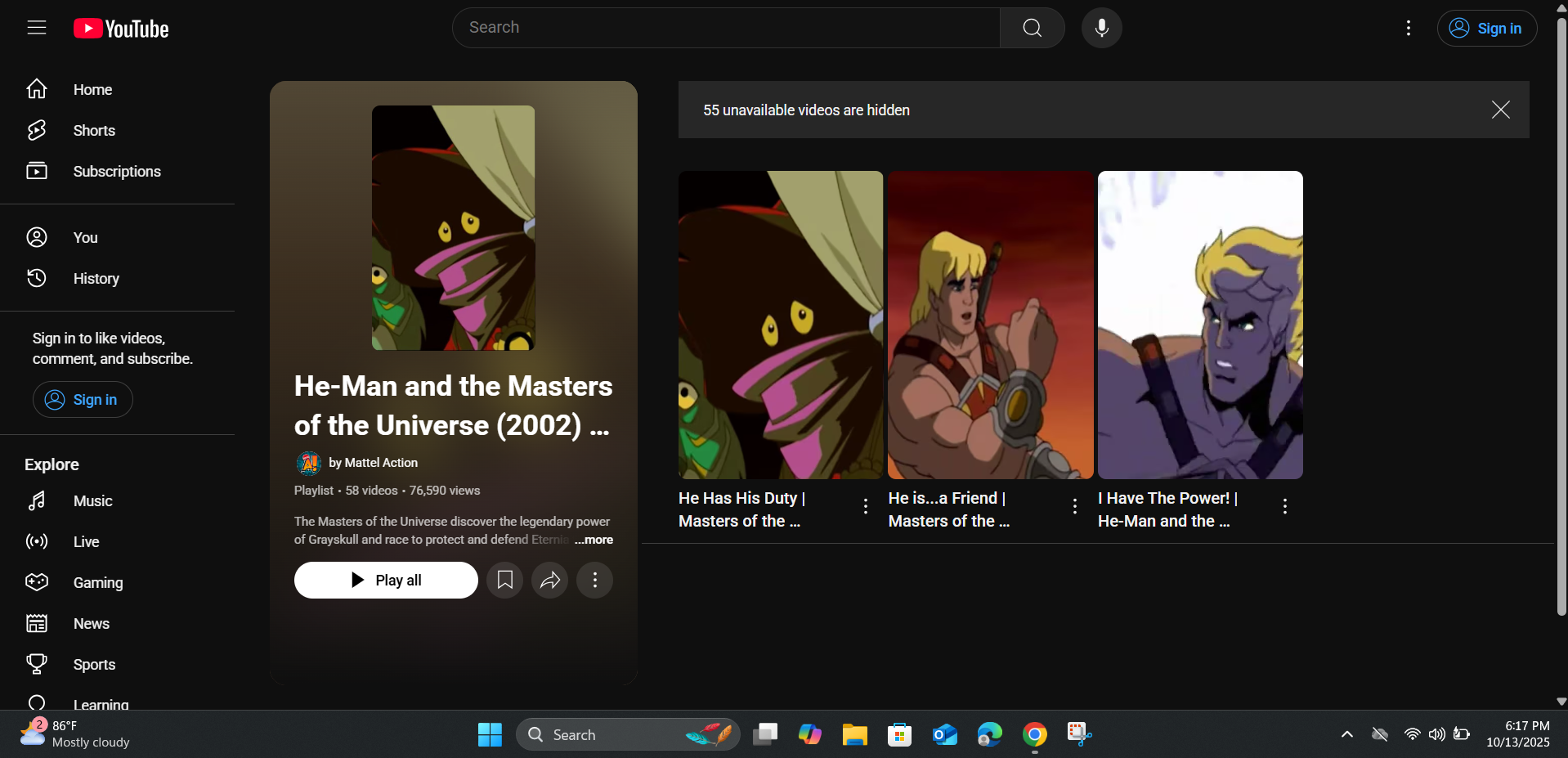1568x758 pixels.
Task: Open options menu for I Have The Power!
Action: coord(1285,506)
